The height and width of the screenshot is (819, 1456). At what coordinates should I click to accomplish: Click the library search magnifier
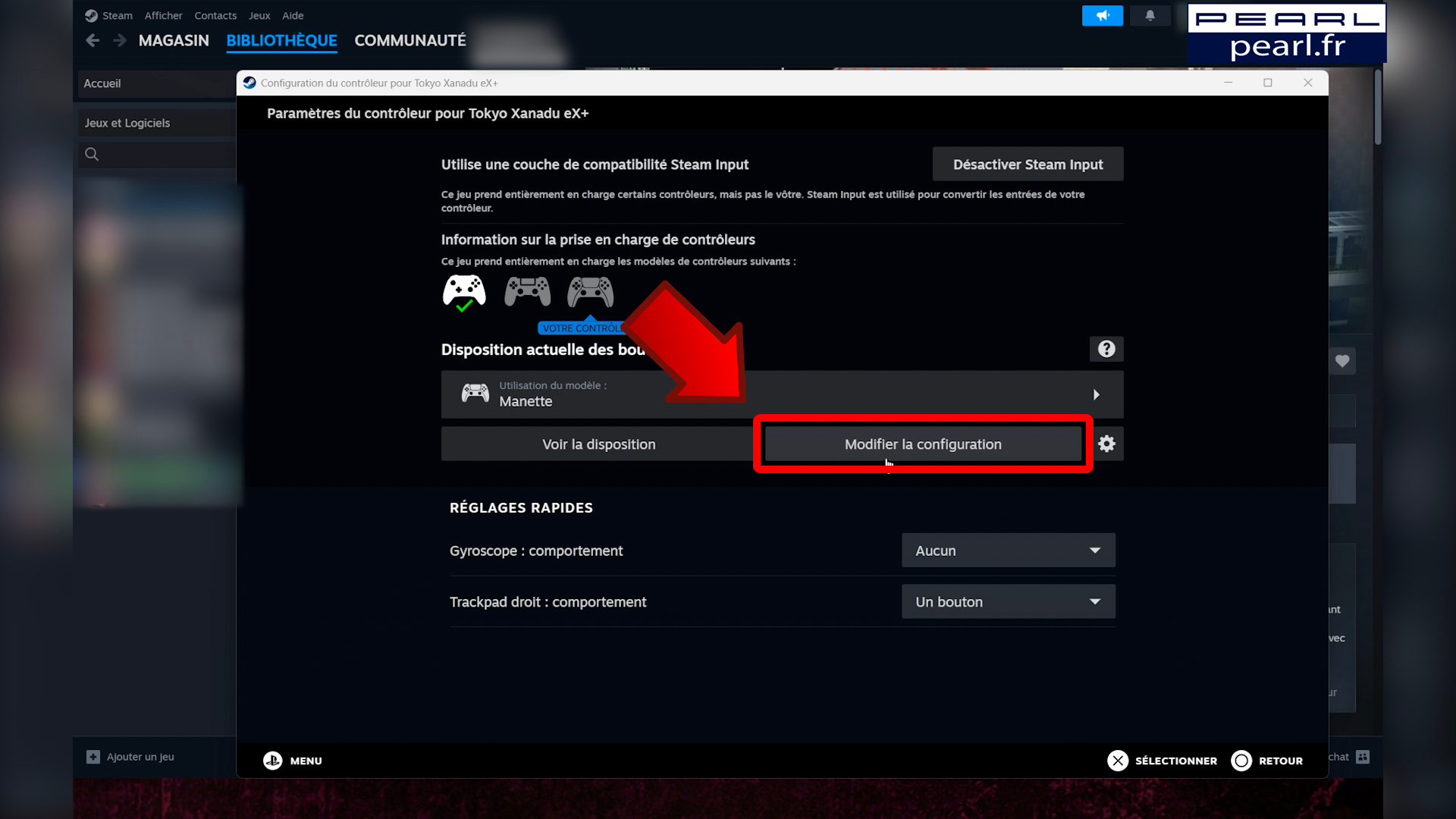pos(91,154)
